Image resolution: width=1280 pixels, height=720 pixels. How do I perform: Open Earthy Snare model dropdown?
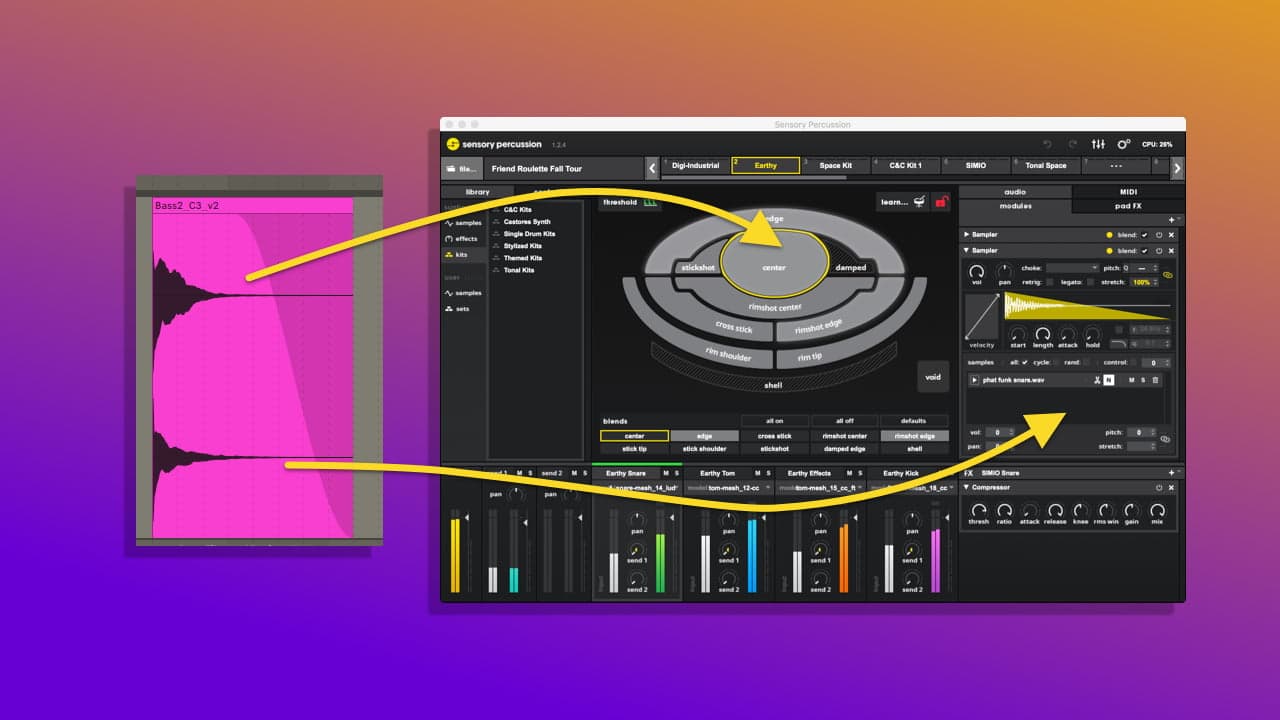point(638,488)
